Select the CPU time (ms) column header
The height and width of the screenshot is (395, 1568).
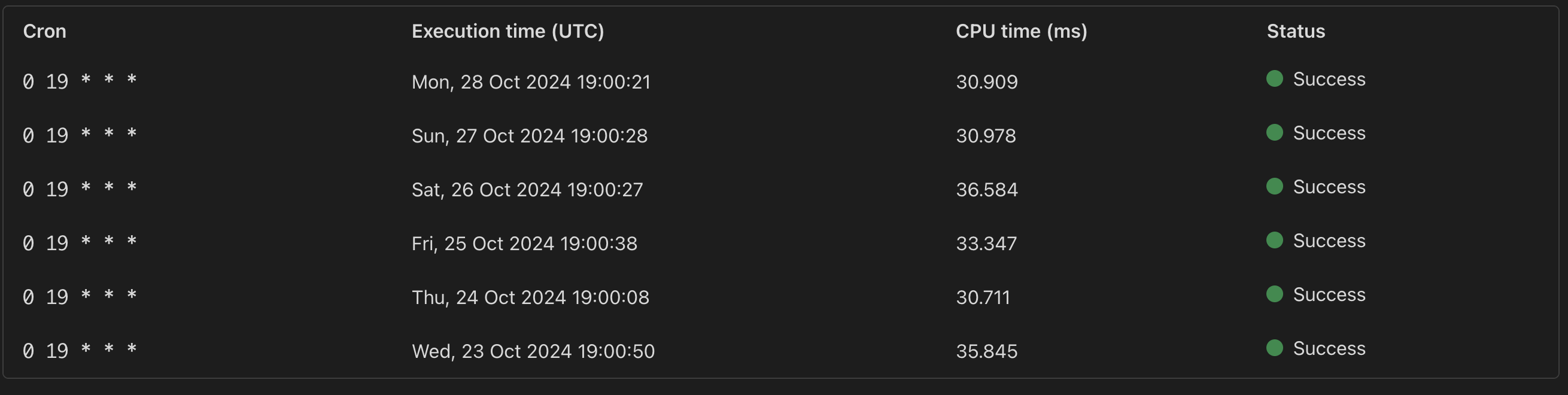point(1022,31)
